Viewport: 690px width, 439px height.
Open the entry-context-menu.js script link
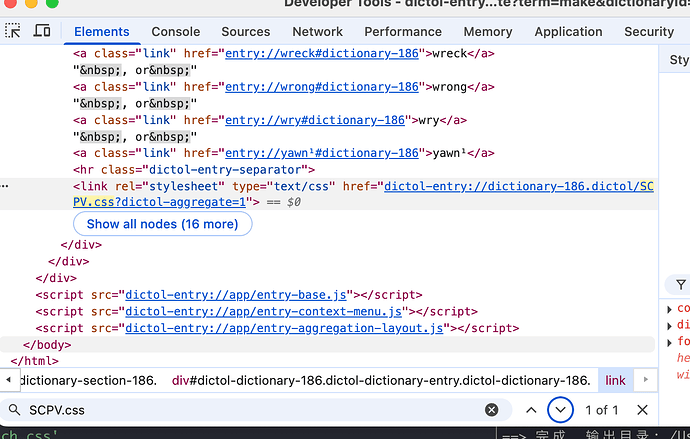(263, 311)
